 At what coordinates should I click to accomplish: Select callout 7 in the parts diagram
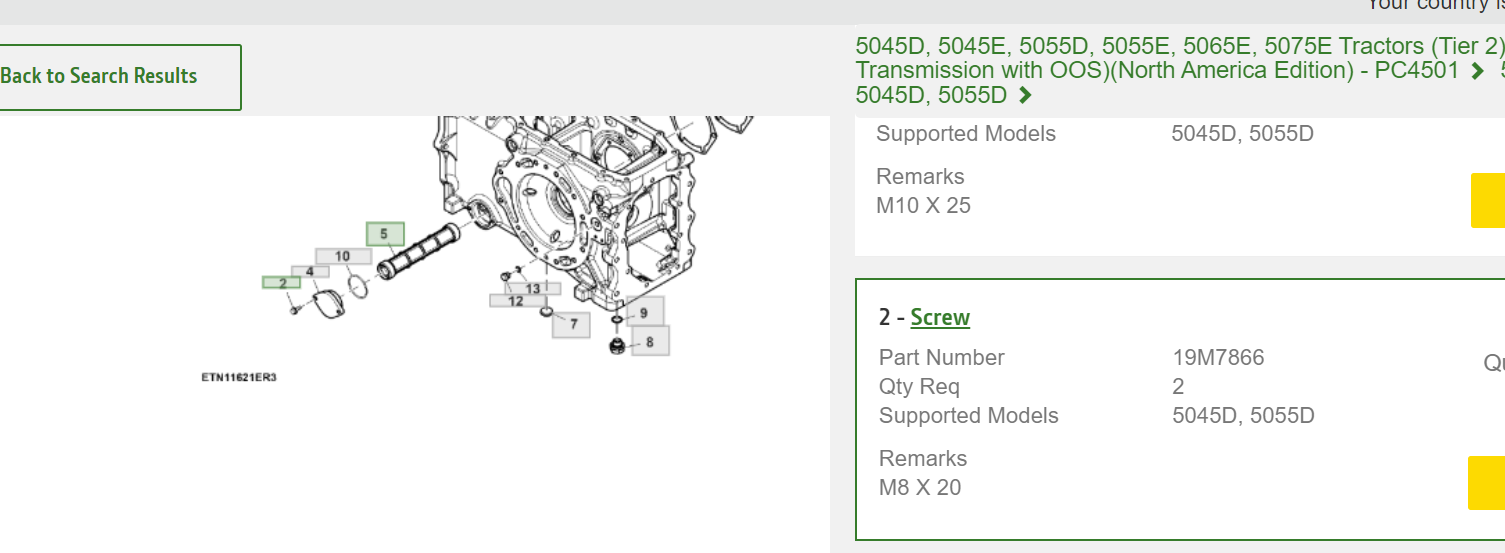pyautogui.click(x=572, y=324)
